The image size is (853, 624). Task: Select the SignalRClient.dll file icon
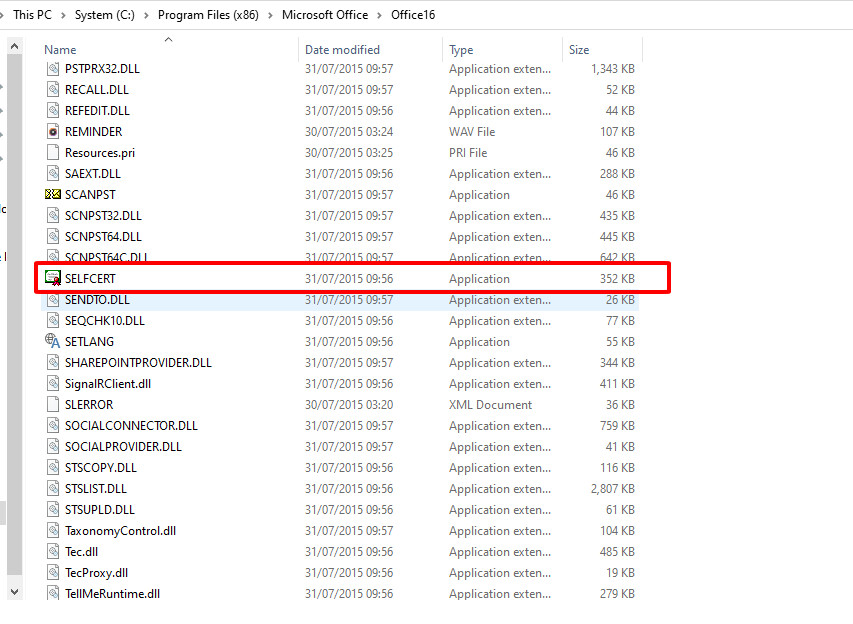53,384
